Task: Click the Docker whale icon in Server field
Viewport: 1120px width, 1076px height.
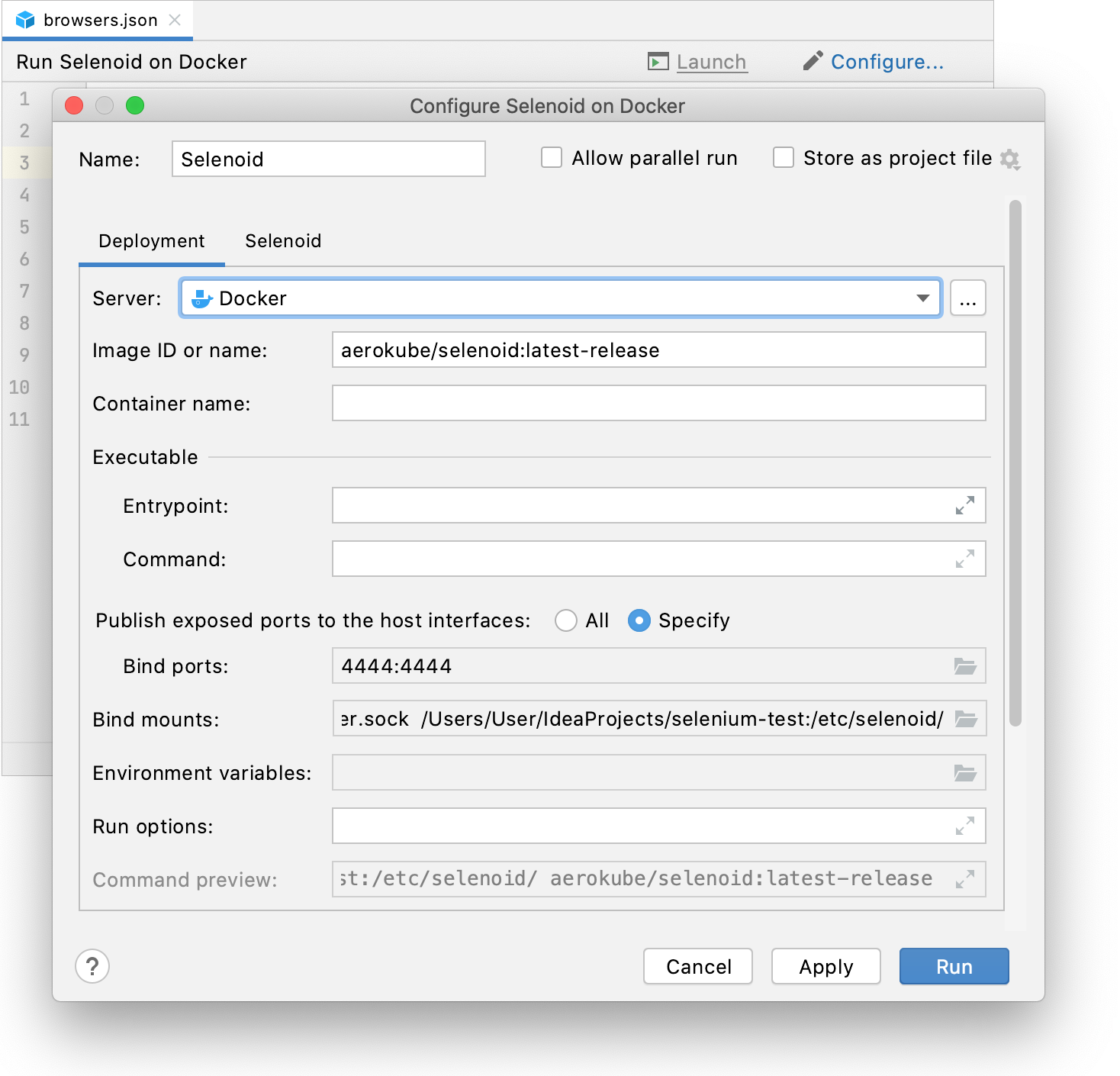Action: [x=201, y=298]
